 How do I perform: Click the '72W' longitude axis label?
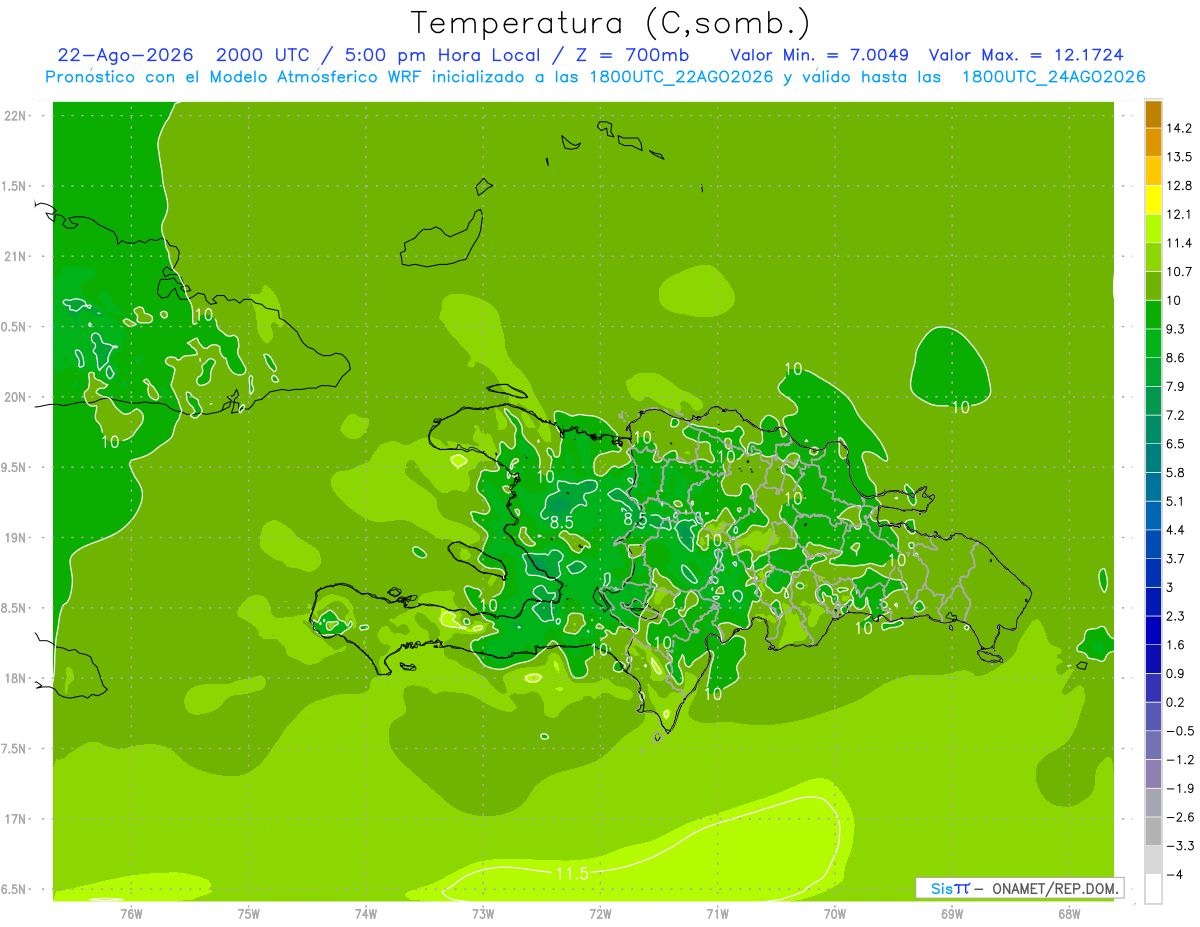pos(600,914)
